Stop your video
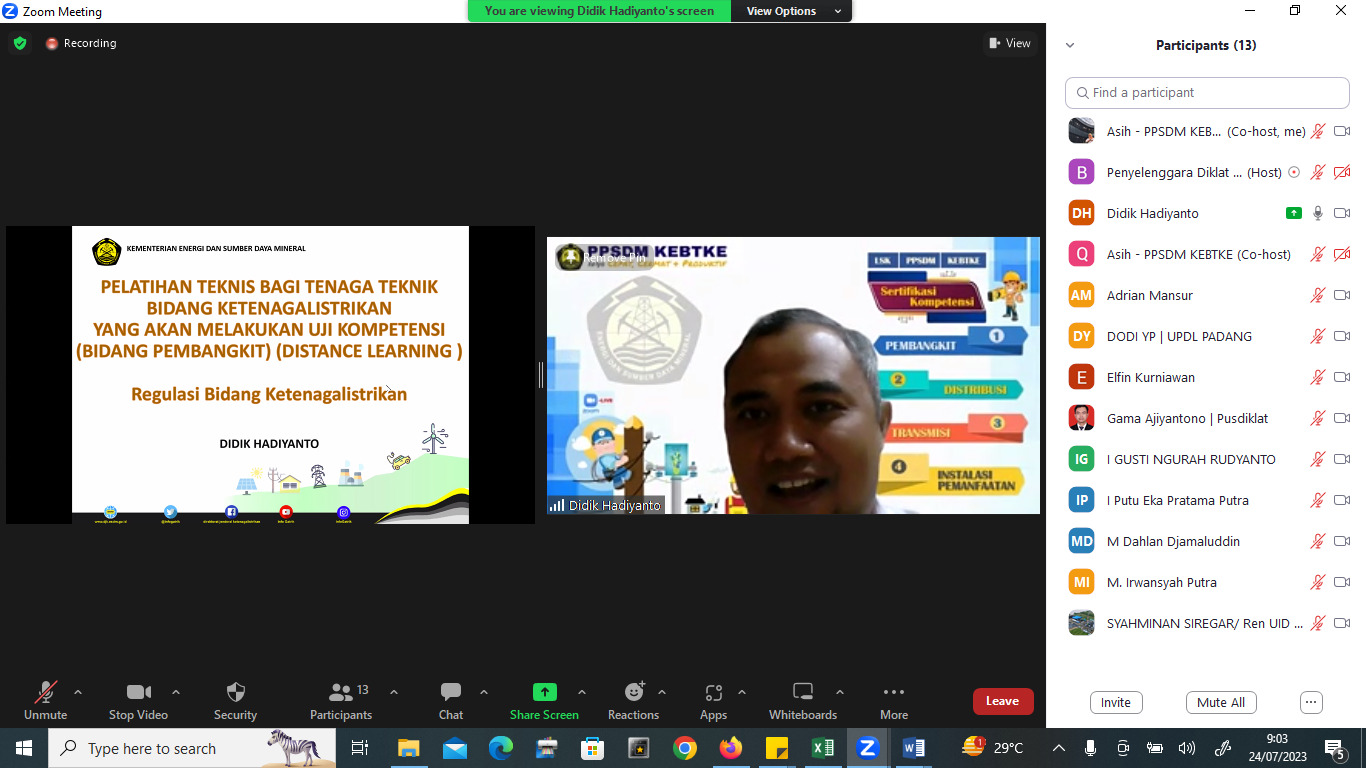This screenshot has height=768, width=1366. [x=138, y=700]
